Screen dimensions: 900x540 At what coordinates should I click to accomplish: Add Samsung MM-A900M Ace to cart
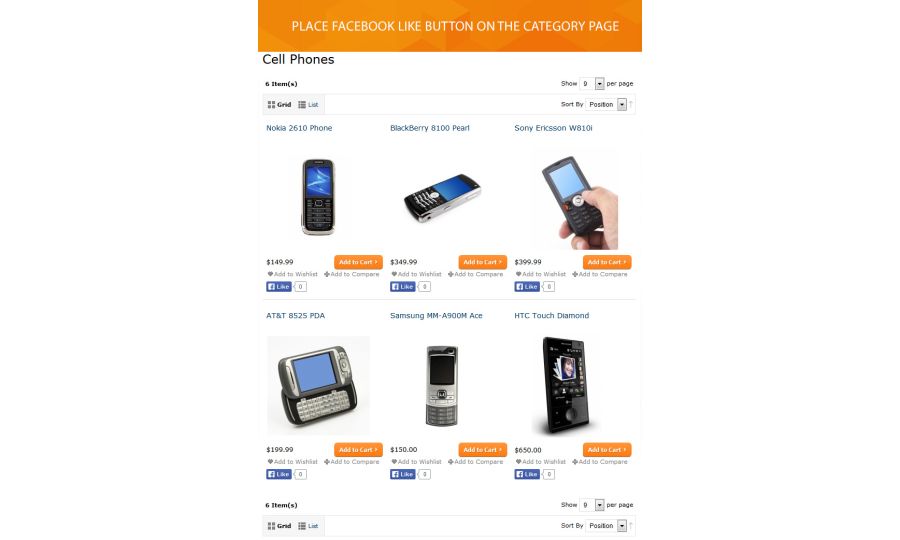483,450
